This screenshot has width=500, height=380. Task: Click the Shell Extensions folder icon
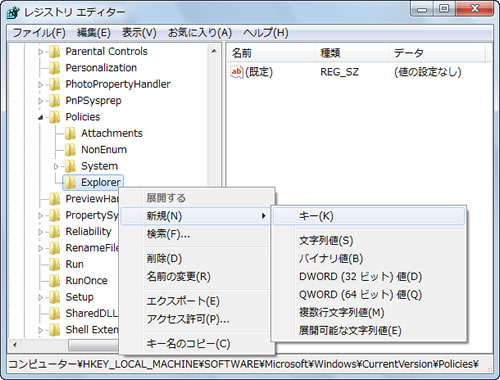[54, 329]
